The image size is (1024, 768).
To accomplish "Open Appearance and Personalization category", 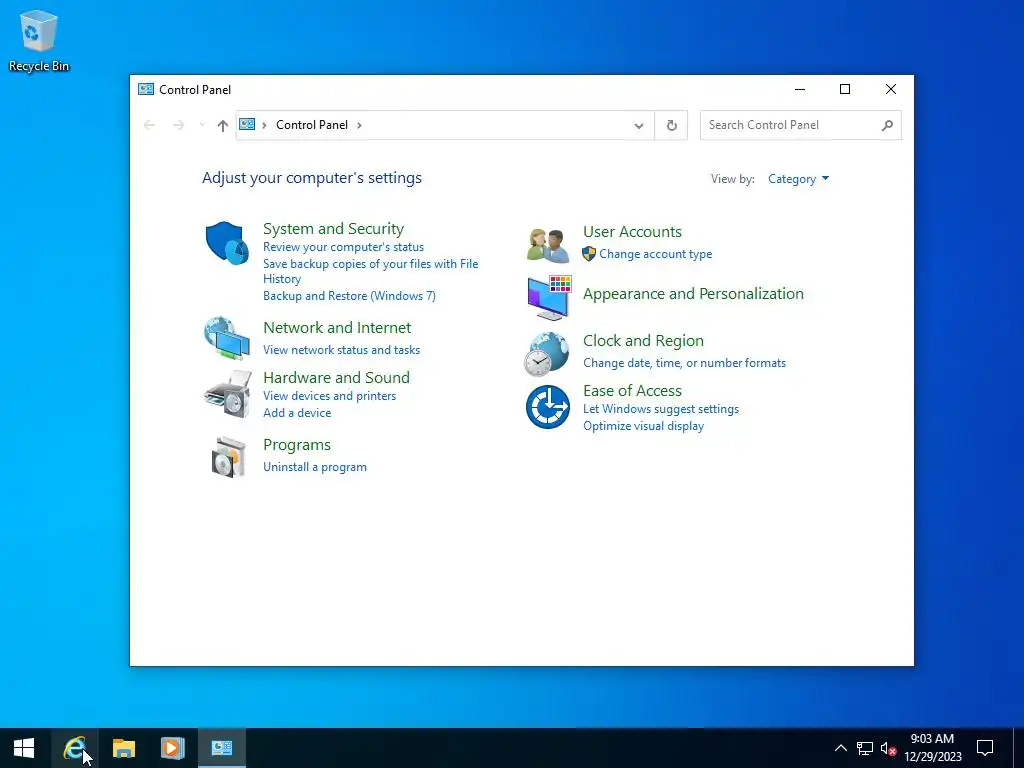I will [x=693, y=294].
